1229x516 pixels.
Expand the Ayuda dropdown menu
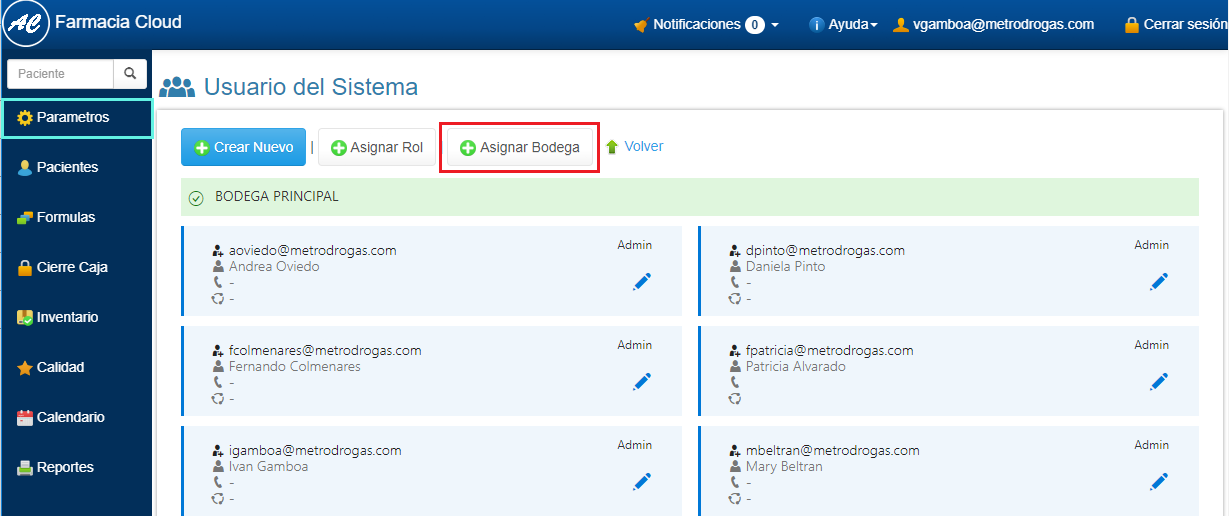pyautogui.click(x=843, y=24)
